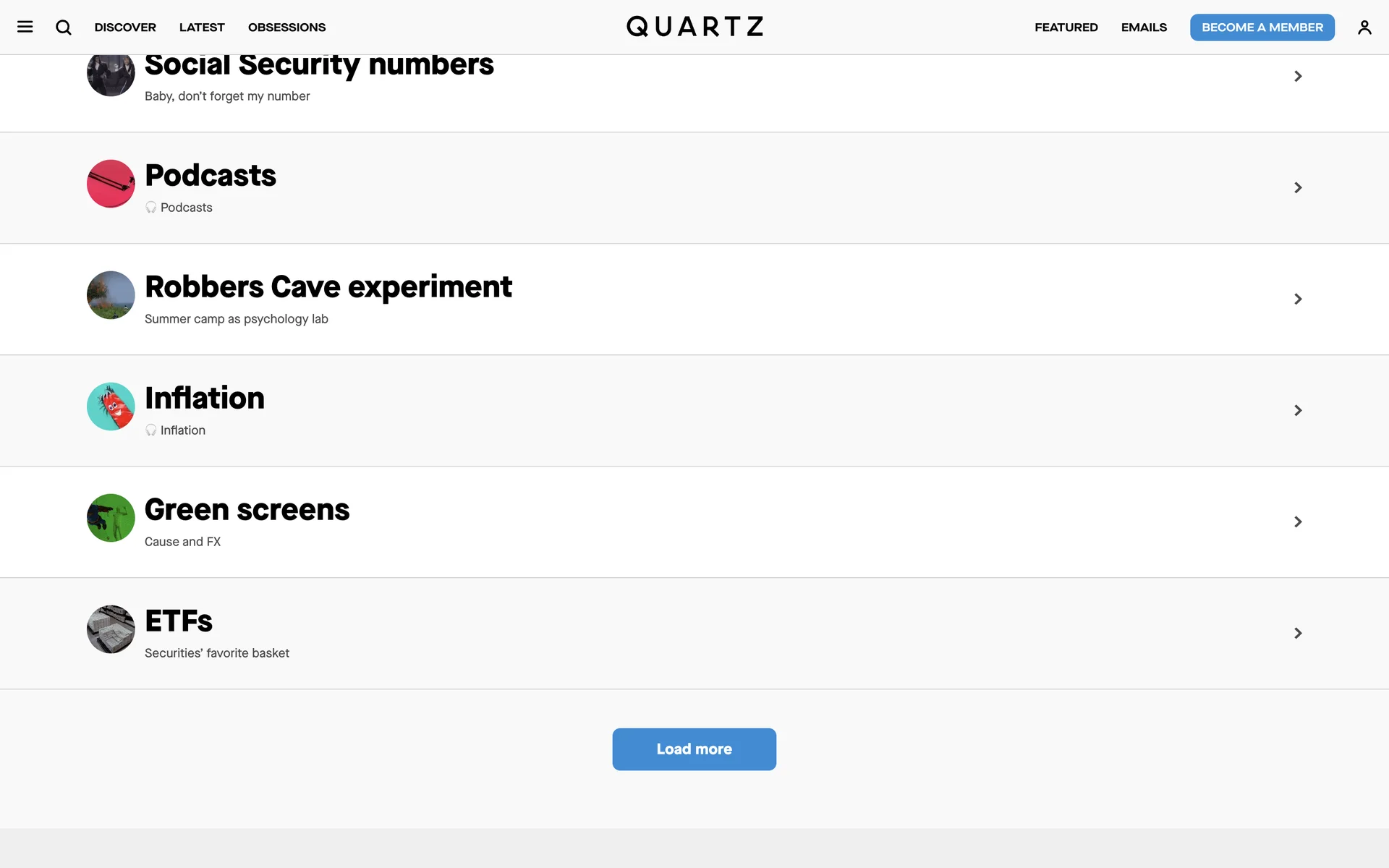
Task: Click the headphones icon under Podcasts
Action: 151,208
